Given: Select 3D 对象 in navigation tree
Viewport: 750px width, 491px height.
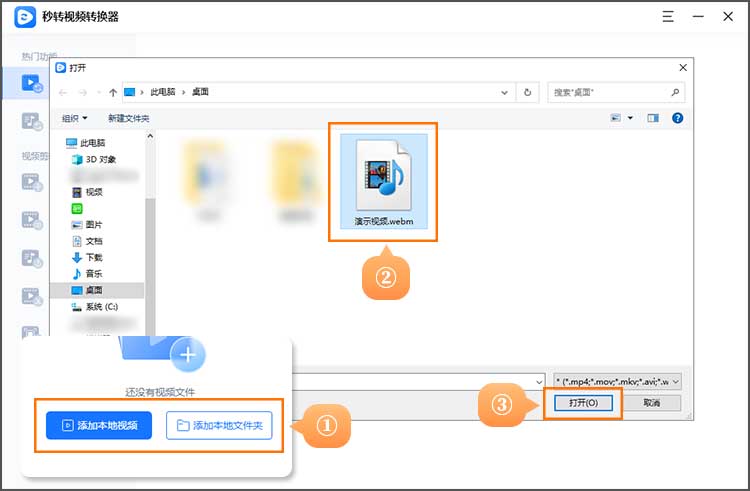Looking at the screenshot, I should [x=100, y=159].
